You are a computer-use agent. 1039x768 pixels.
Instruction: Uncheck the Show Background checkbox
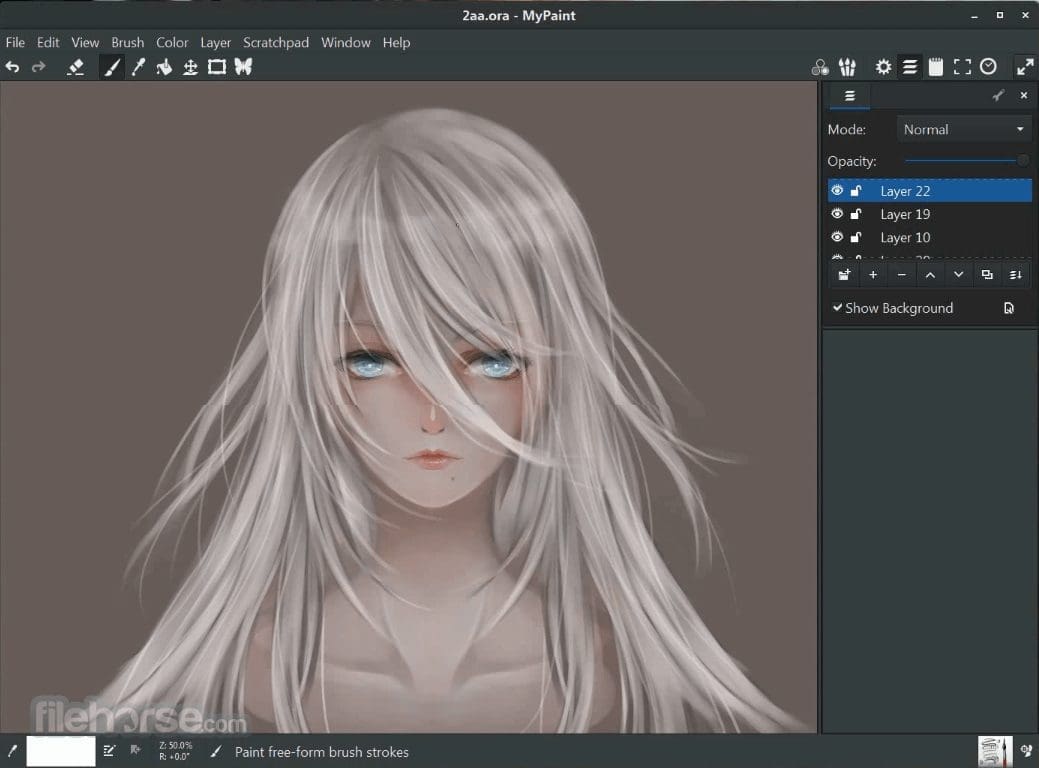(x=838, y=308)
